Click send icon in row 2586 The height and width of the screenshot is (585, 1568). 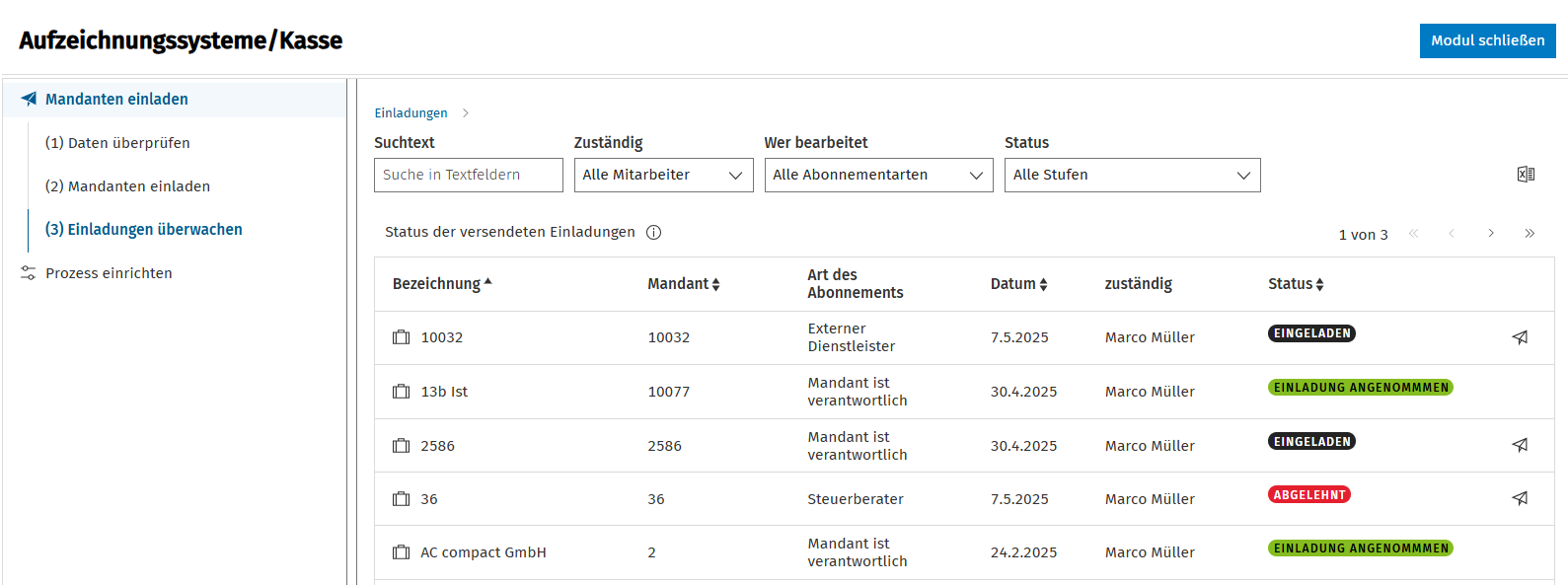[x=1520, y=445]
